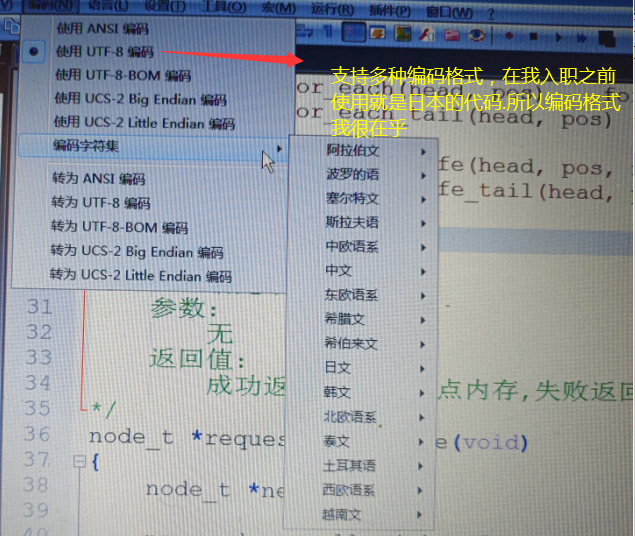Click the copy icon at toolbar left

click(11, 26)
